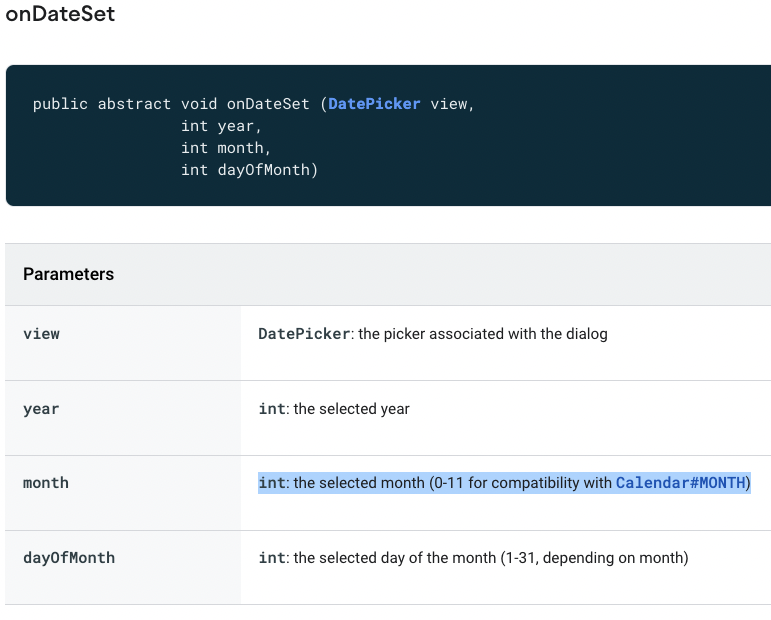This screenshot has width=771, height=620.
Task: Click the 'int year,' code line
Action: coord(221,126)
